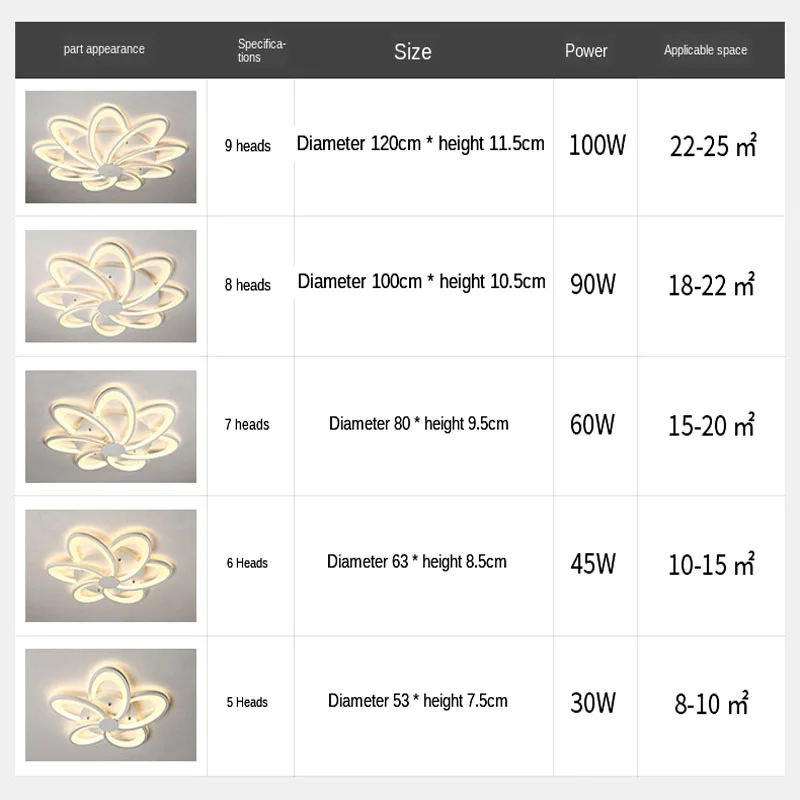Select 'Diameter 80 * height 9.5cm' text
Viewport: 800px width, 800px height.
coord(419,424)
